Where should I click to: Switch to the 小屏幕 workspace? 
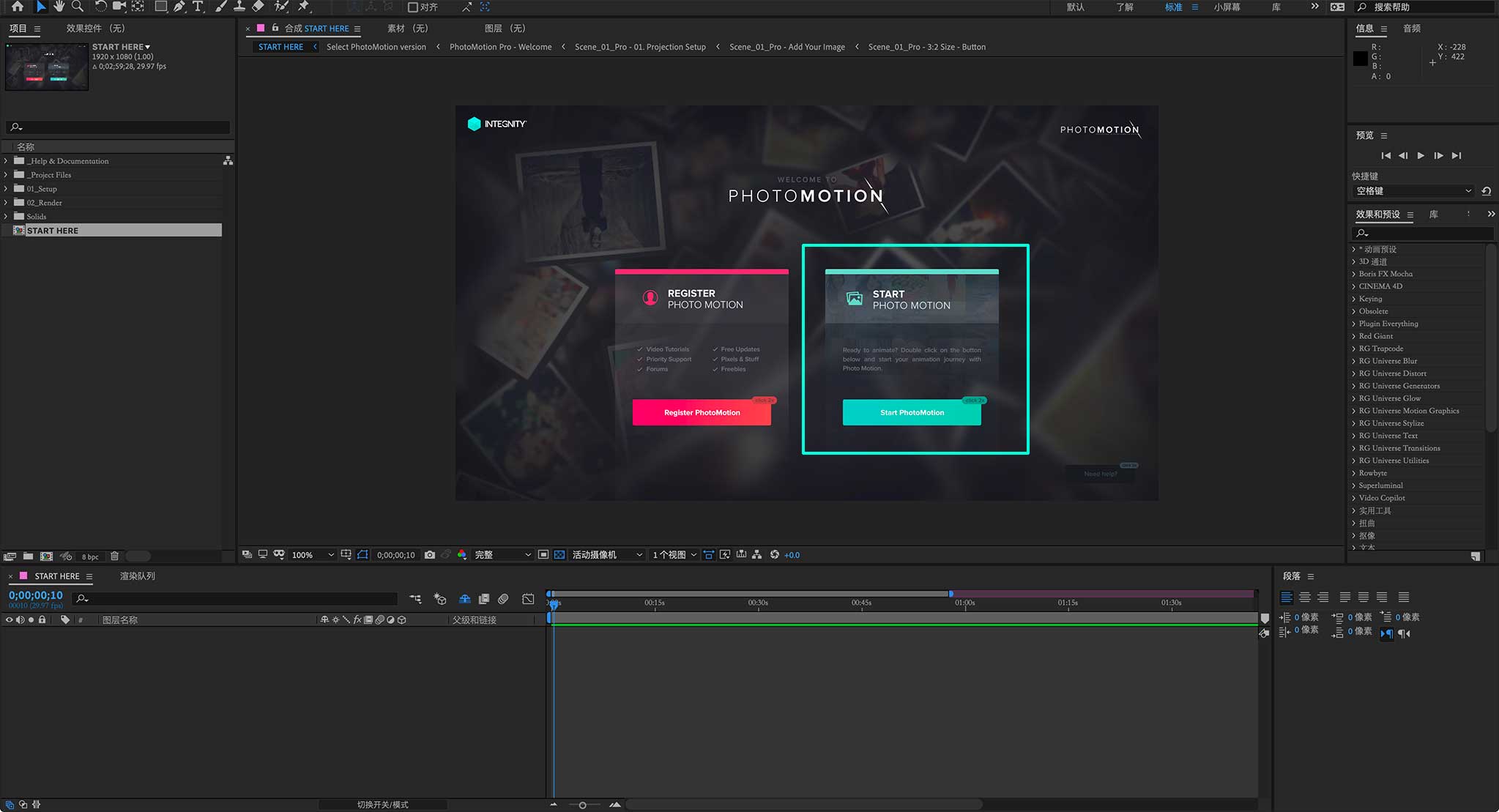pos(1227,7)
